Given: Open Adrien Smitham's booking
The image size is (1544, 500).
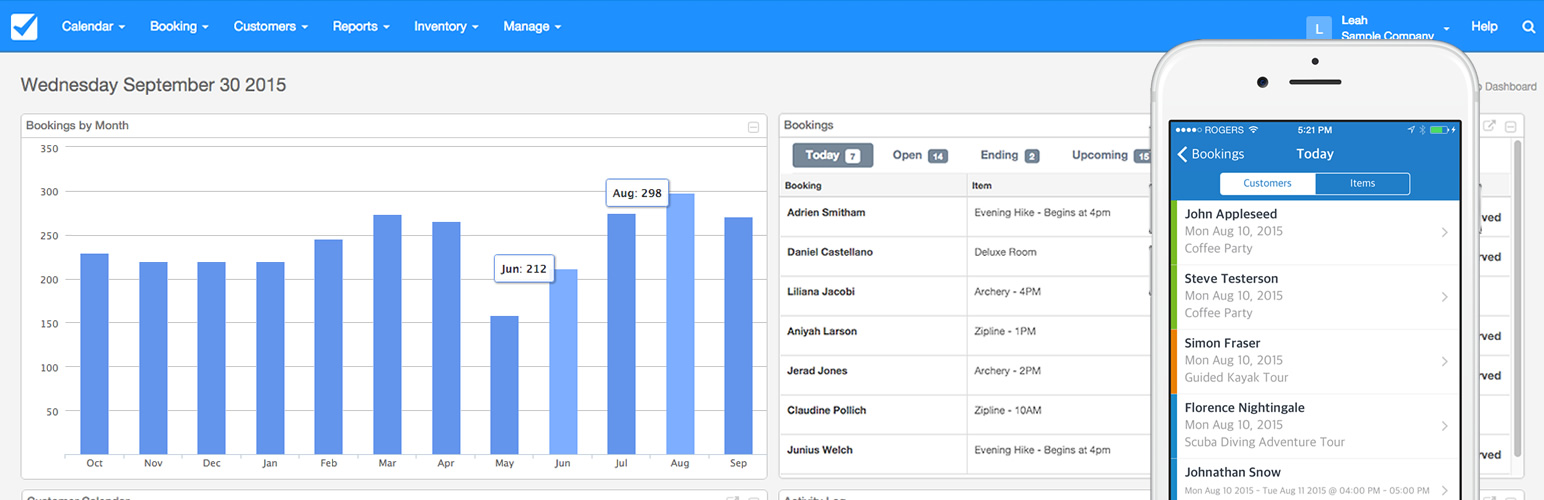Looking at the screenshot, I should click(x=826, y=213).
